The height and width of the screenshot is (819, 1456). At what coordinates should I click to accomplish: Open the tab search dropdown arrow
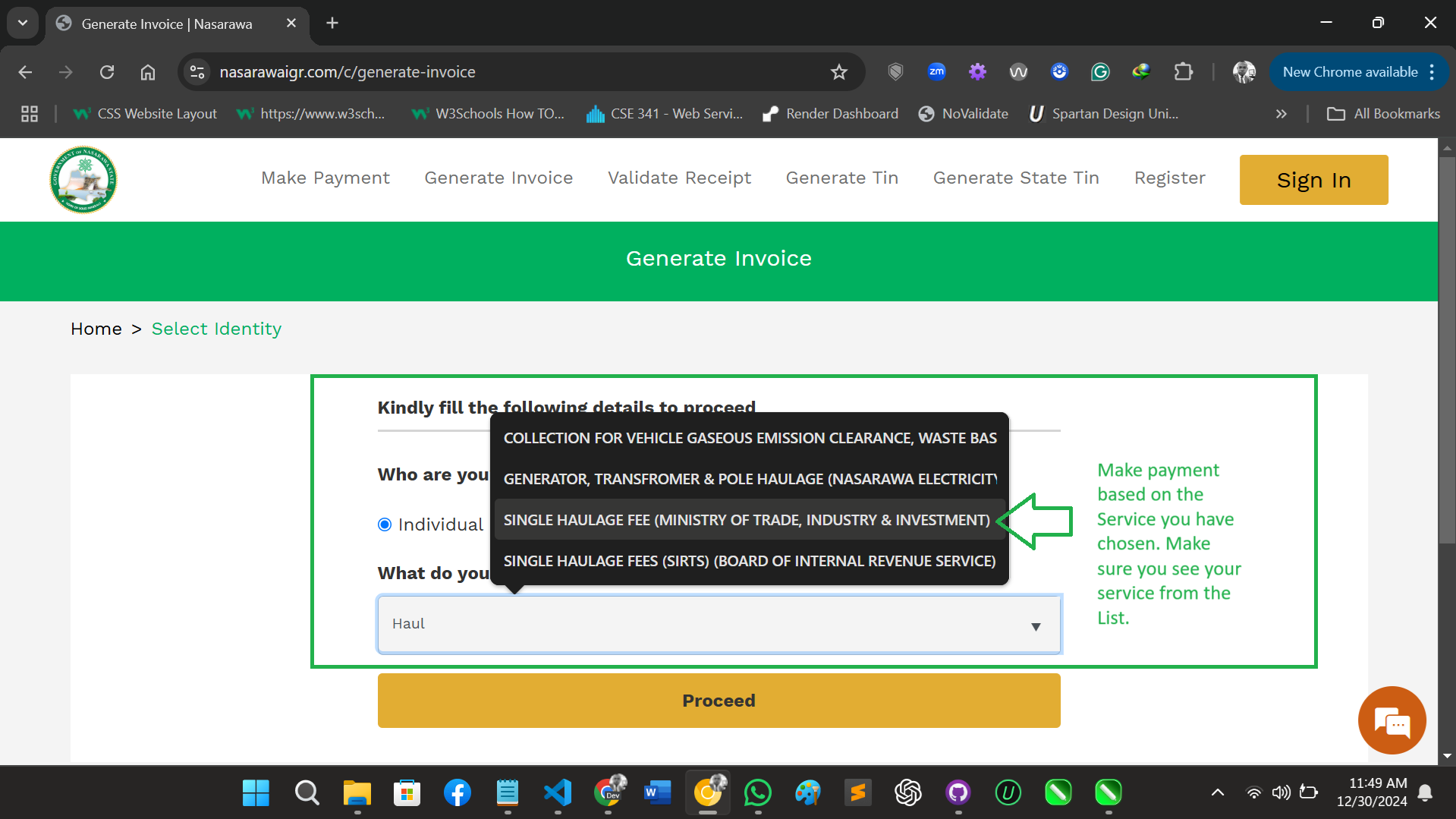[23, 23]
